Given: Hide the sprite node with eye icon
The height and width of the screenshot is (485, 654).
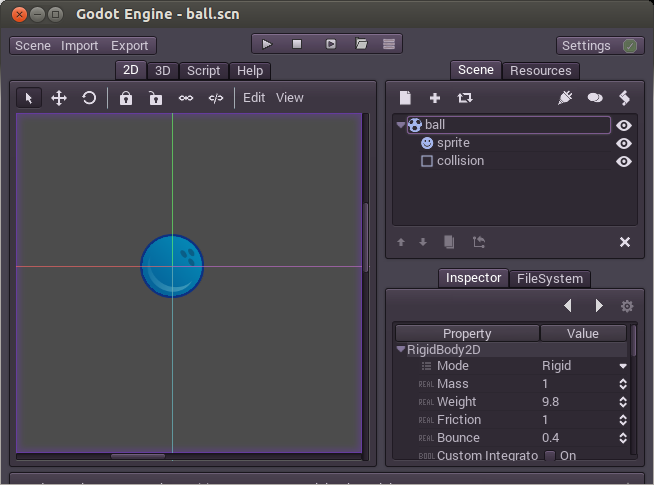Looking at the screenshot, I should [624, 143].
